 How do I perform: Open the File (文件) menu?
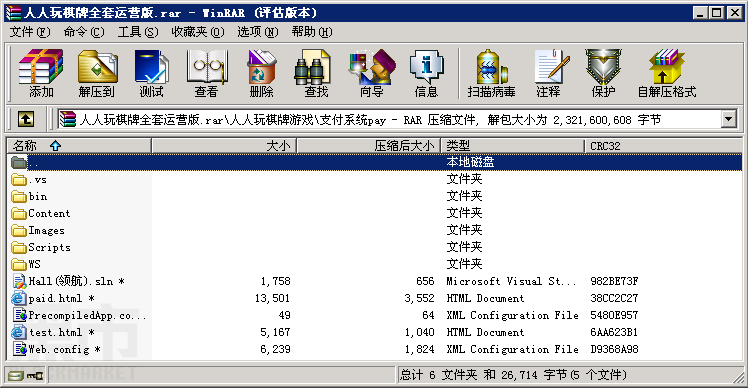point(30,32)
